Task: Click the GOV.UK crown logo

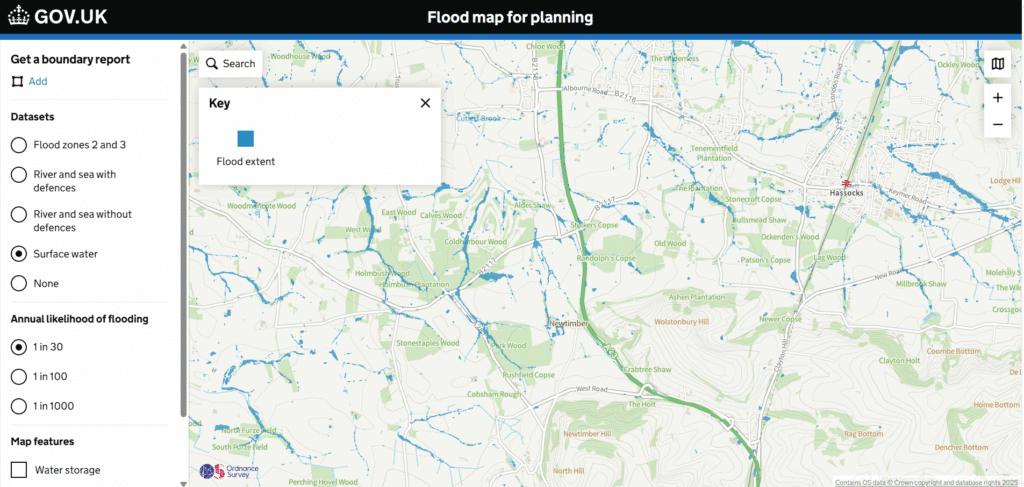Action: (19, 17)
